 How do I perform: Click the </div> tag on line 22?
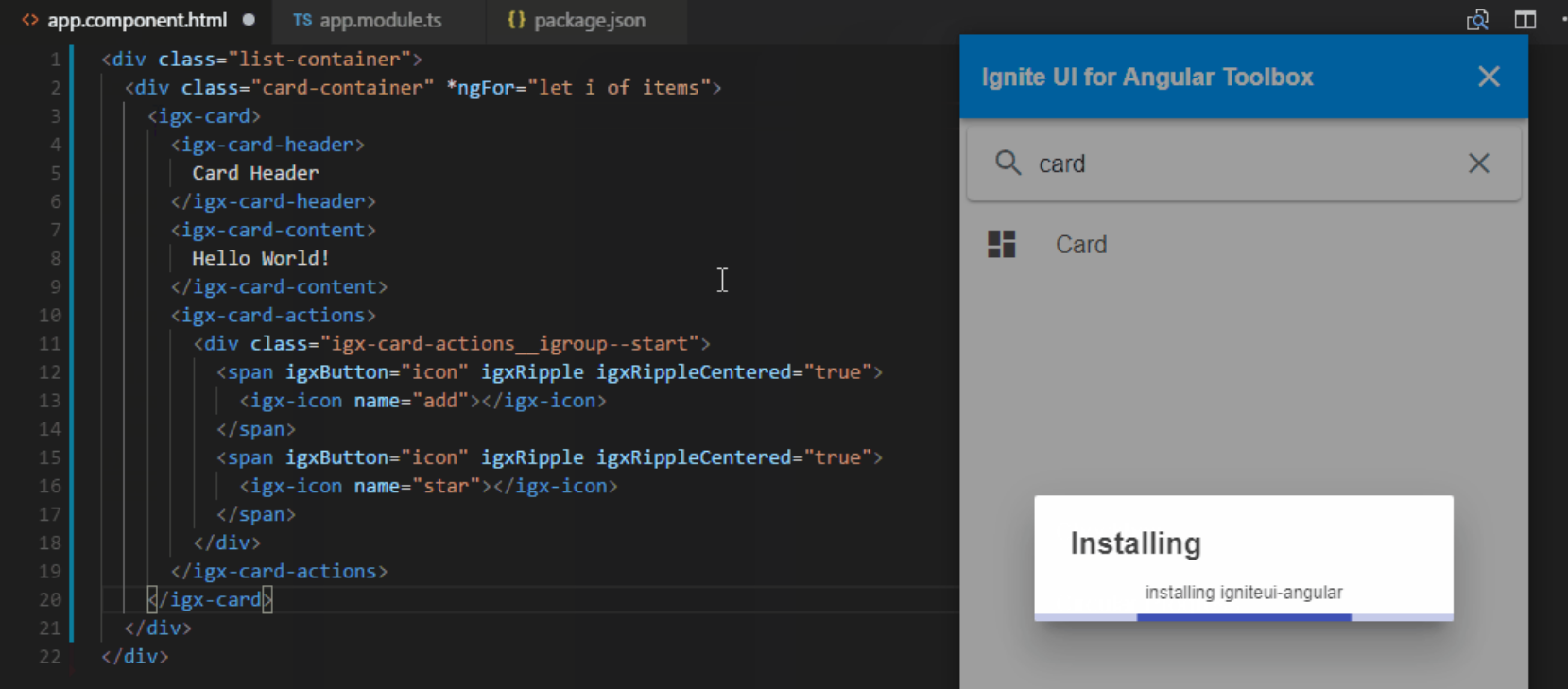coord(135,656)
